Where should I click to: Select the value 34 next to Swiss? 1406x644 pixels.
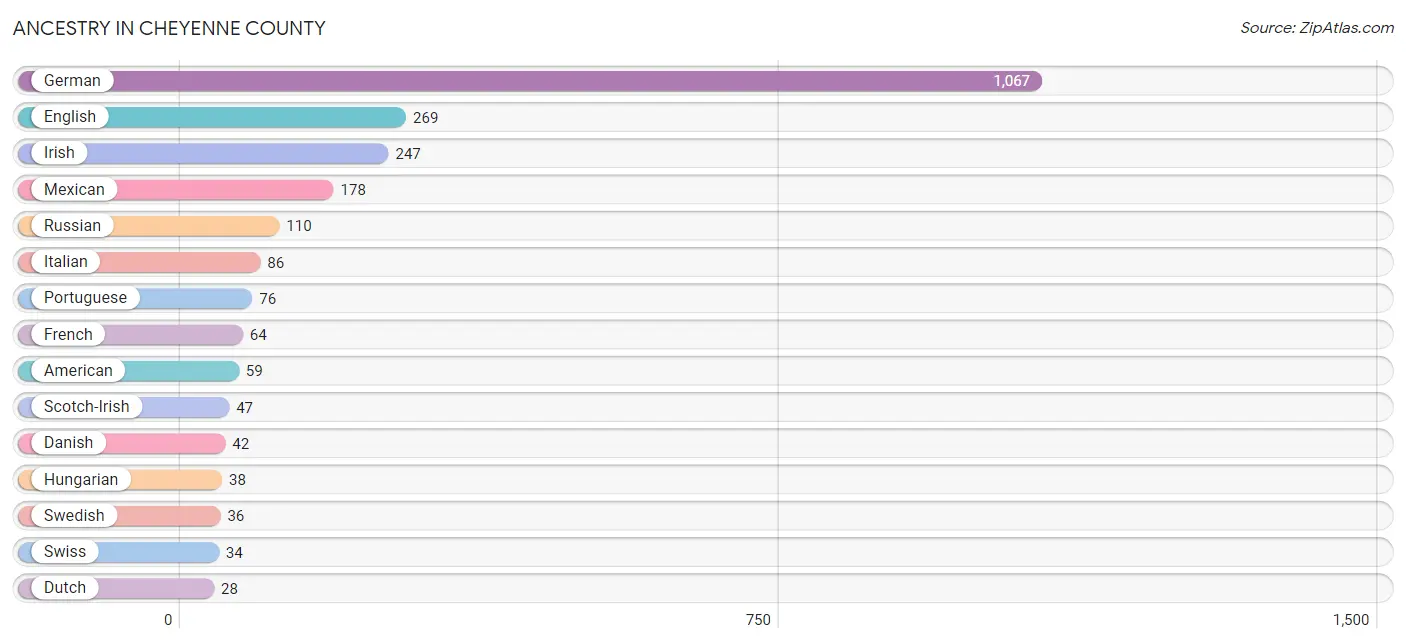click(x=234, y=553)
